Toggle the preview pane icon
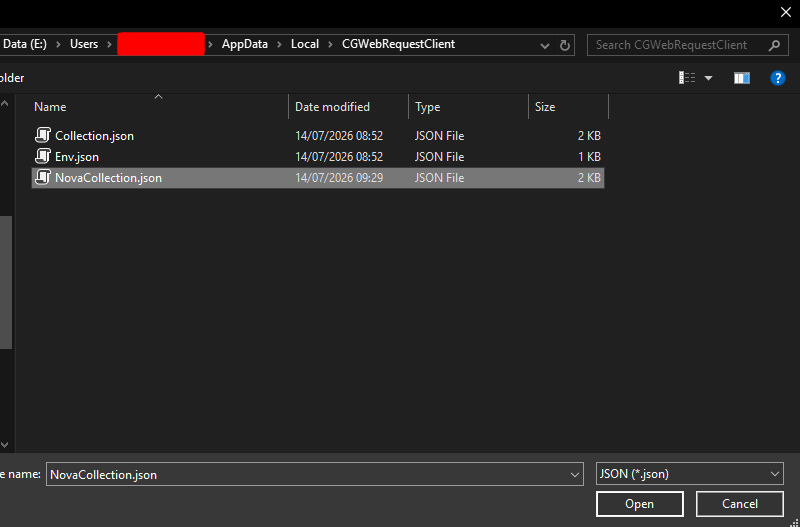This screenshot has width=800, height=527. (x=741, y=78)
